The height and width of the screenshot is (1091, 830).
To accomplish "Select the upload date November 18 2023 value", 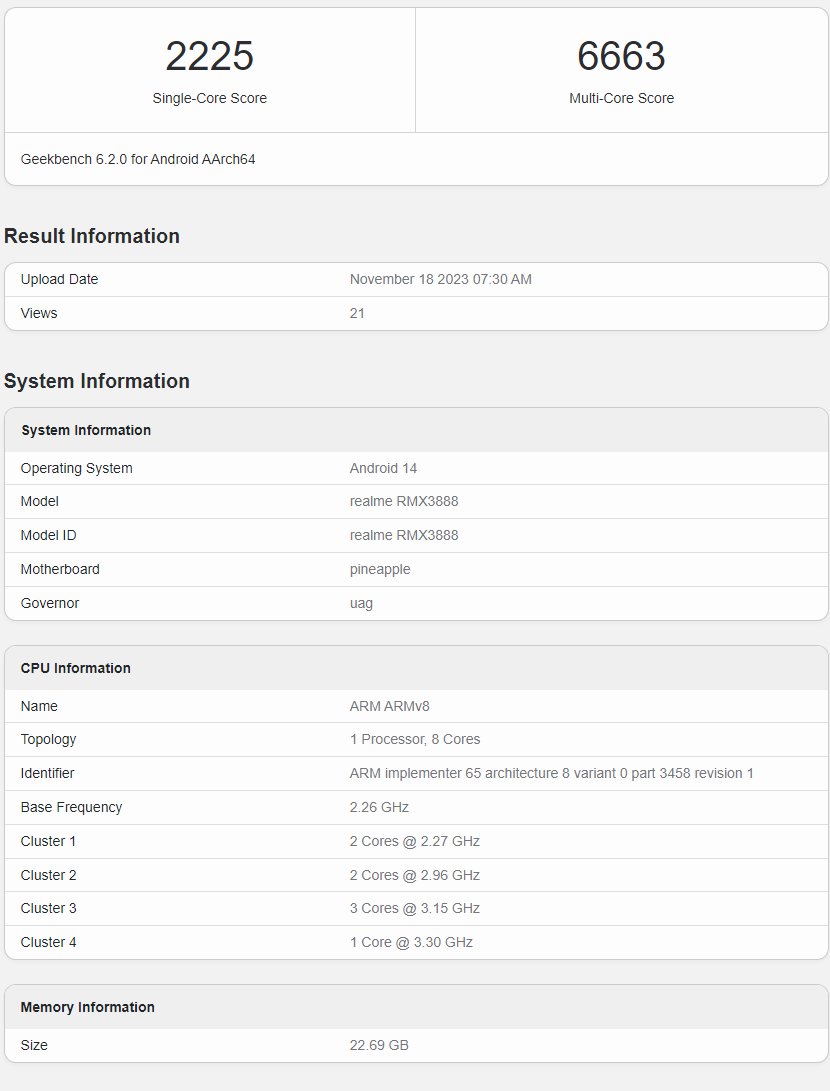I will (x=440, y=280).
